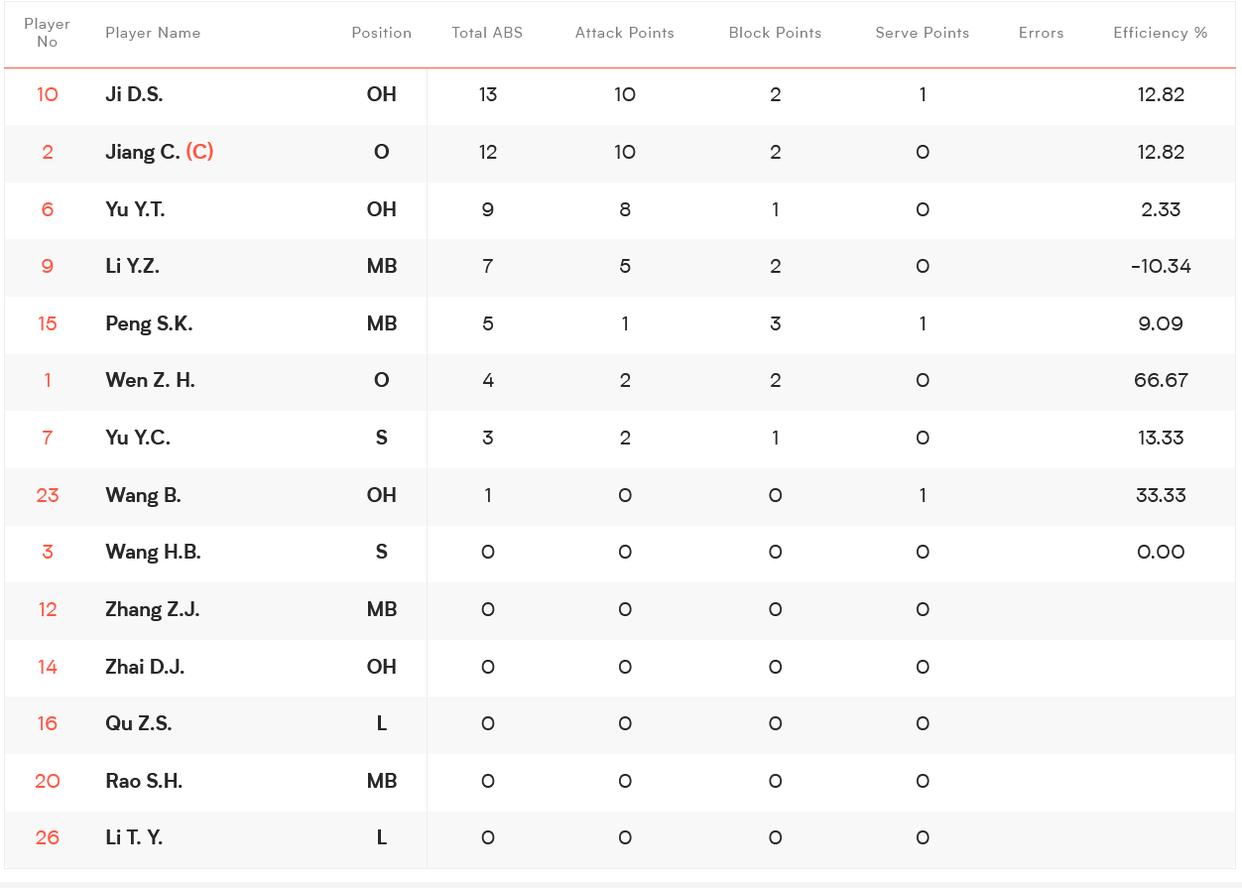Select Zhang Z.J. row name
The image size is (1242, 888).
coord(152,609)
